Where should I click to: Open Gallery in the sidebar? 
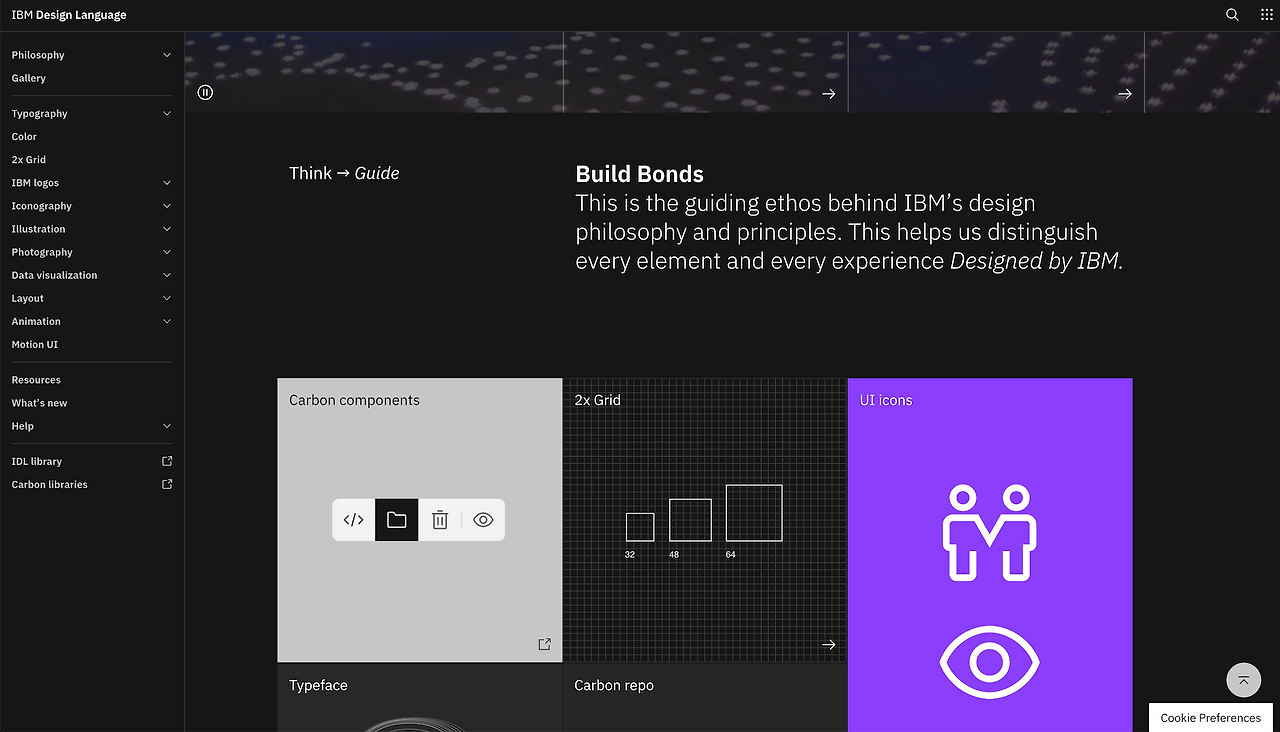(29, 78)
